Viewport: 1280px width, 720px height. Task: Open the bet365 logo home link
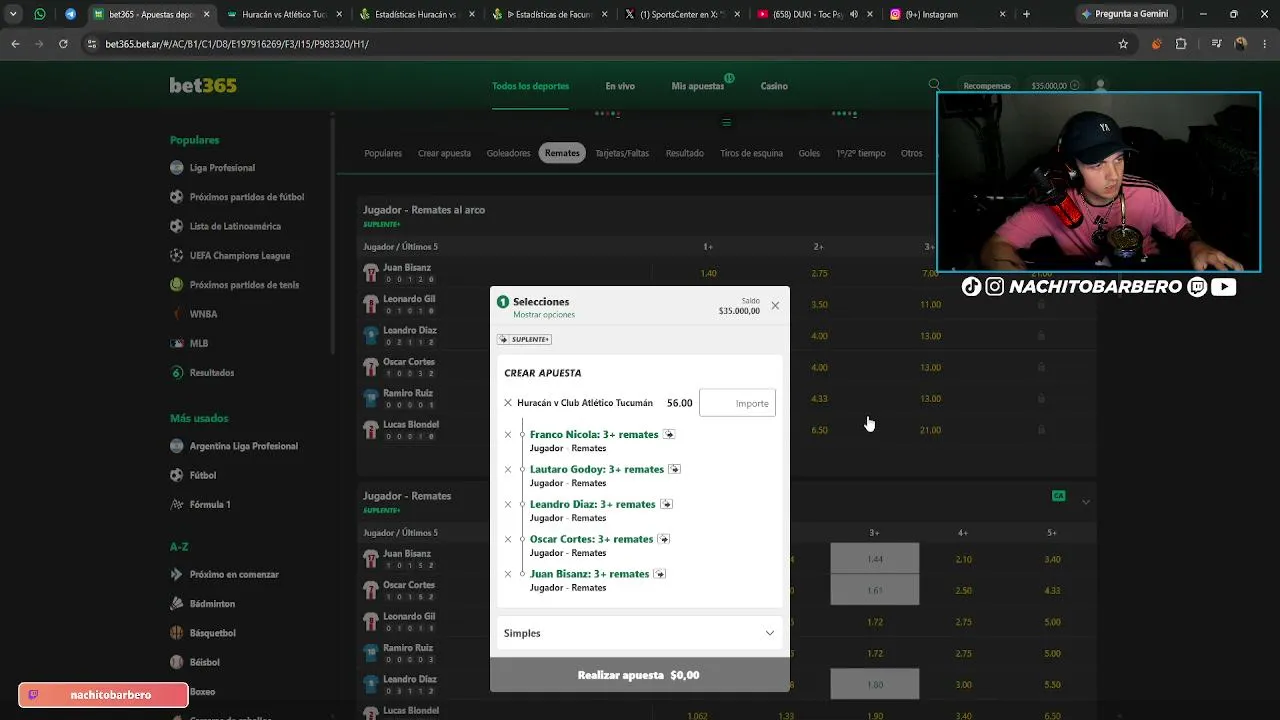(203, 86)
